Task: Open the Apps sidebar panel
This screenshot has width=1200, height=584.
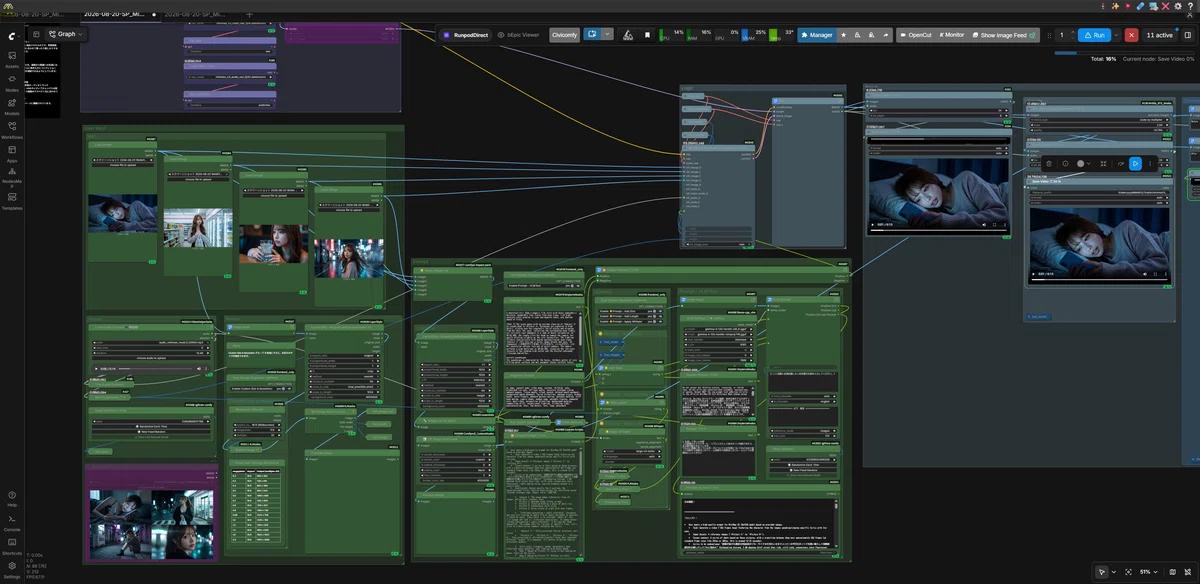Action: (x=12, y=154)
